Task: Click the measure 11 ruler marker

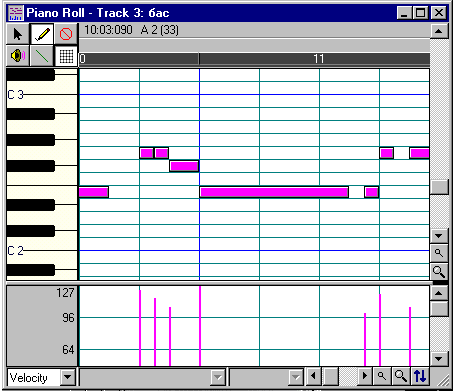Action: pyautogui.click(x=319, y=59)
